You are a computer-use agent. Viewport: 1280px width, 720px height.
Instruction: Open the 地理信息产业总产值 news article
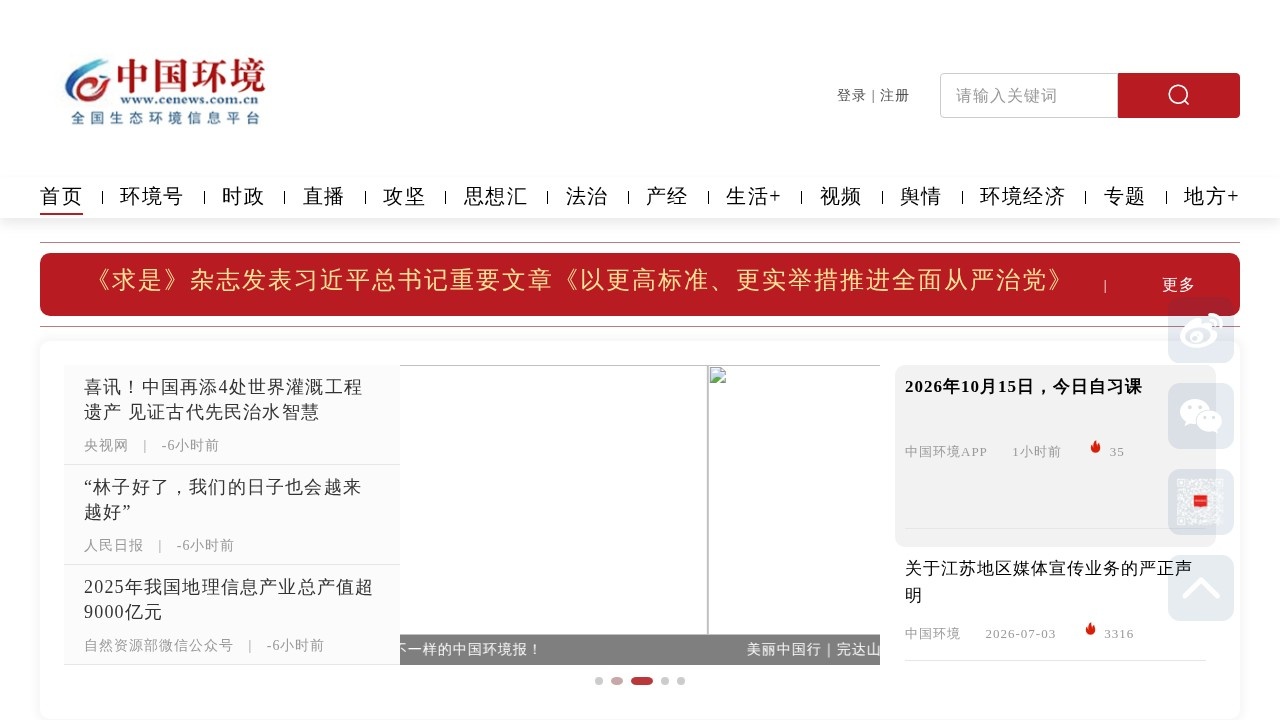tap(229, 599)
